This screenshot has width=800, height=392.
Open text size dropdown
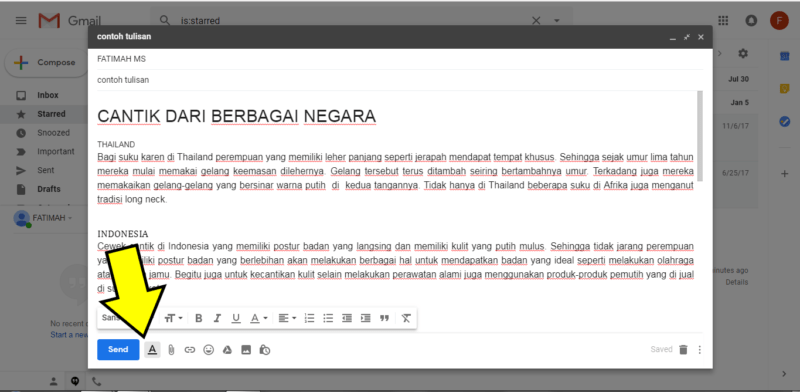click(173, 318)
